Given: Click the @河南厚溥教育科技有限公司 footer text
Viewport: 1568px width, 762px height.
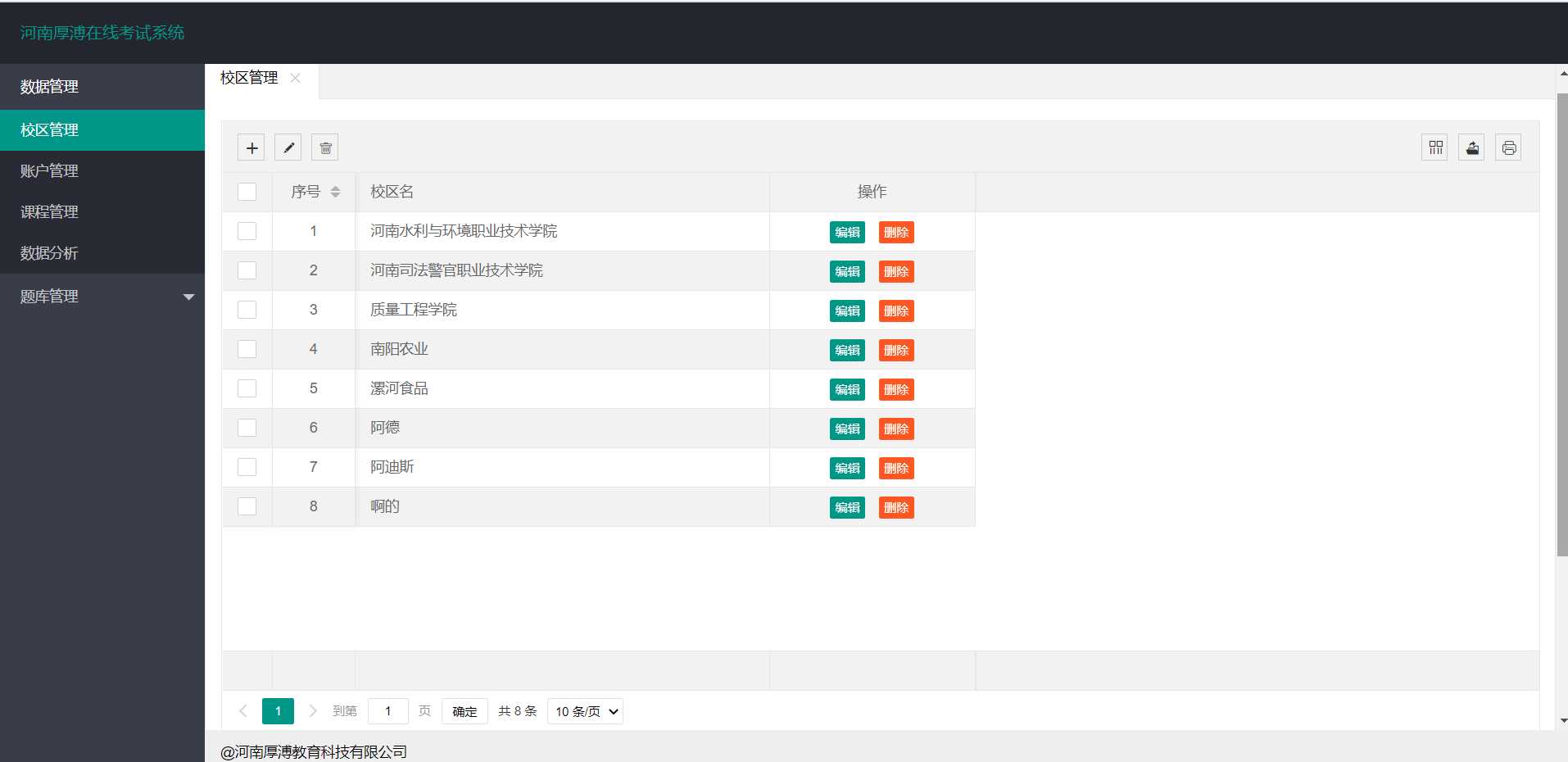Looking at the screenshot, I should pyautogui.click(x=314, y=751).
